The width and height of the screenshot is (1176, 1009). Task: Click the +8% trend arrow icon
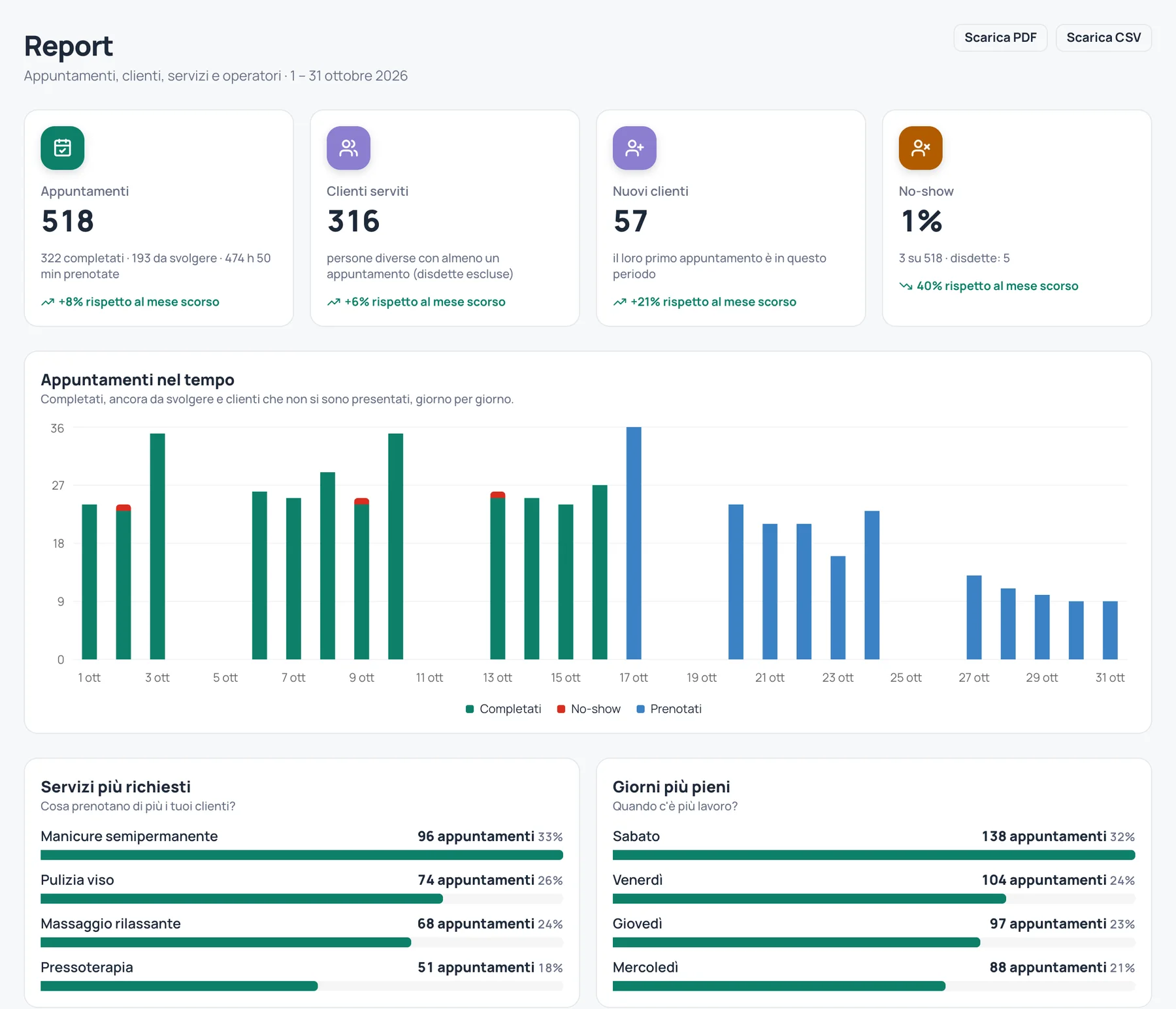click(48, 302)
